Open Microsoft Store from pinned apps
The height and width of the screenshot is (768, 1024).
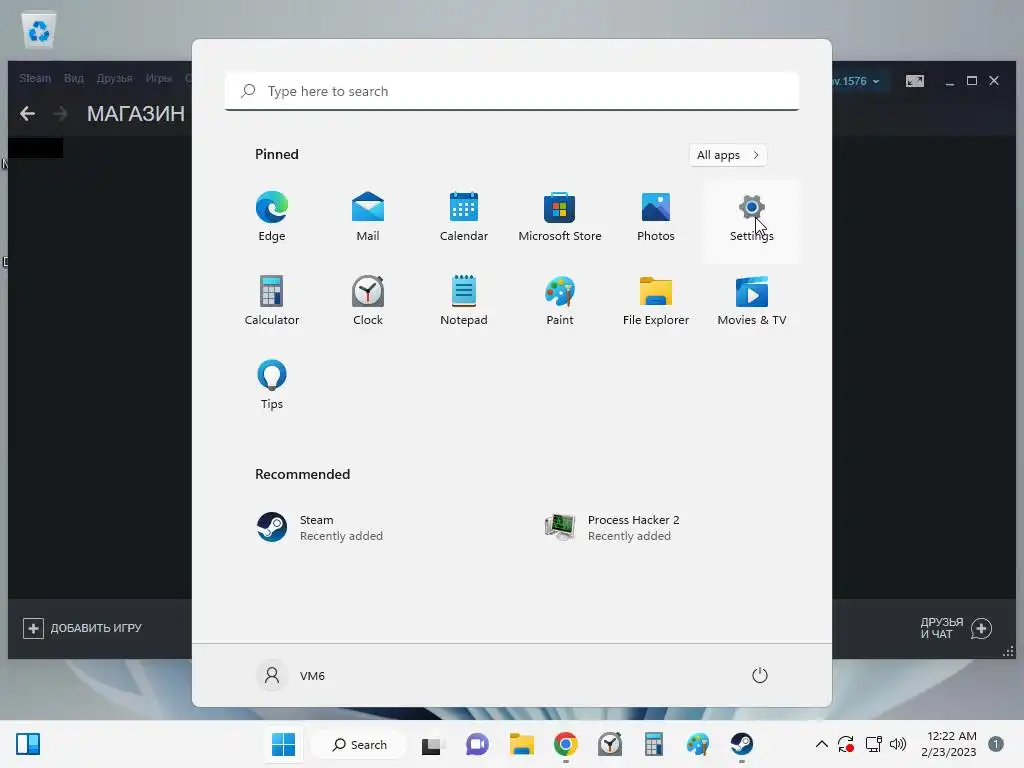point(560,217)
